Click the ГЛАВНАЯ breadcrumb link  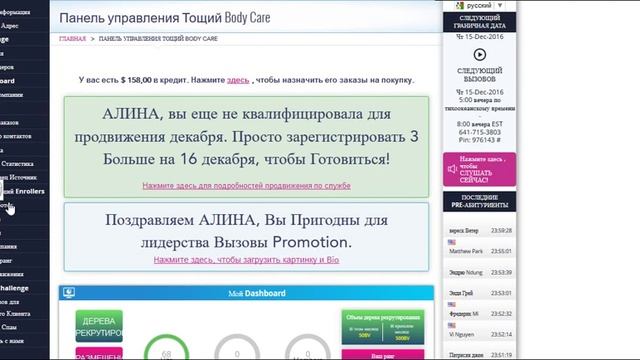coord(73,39)
